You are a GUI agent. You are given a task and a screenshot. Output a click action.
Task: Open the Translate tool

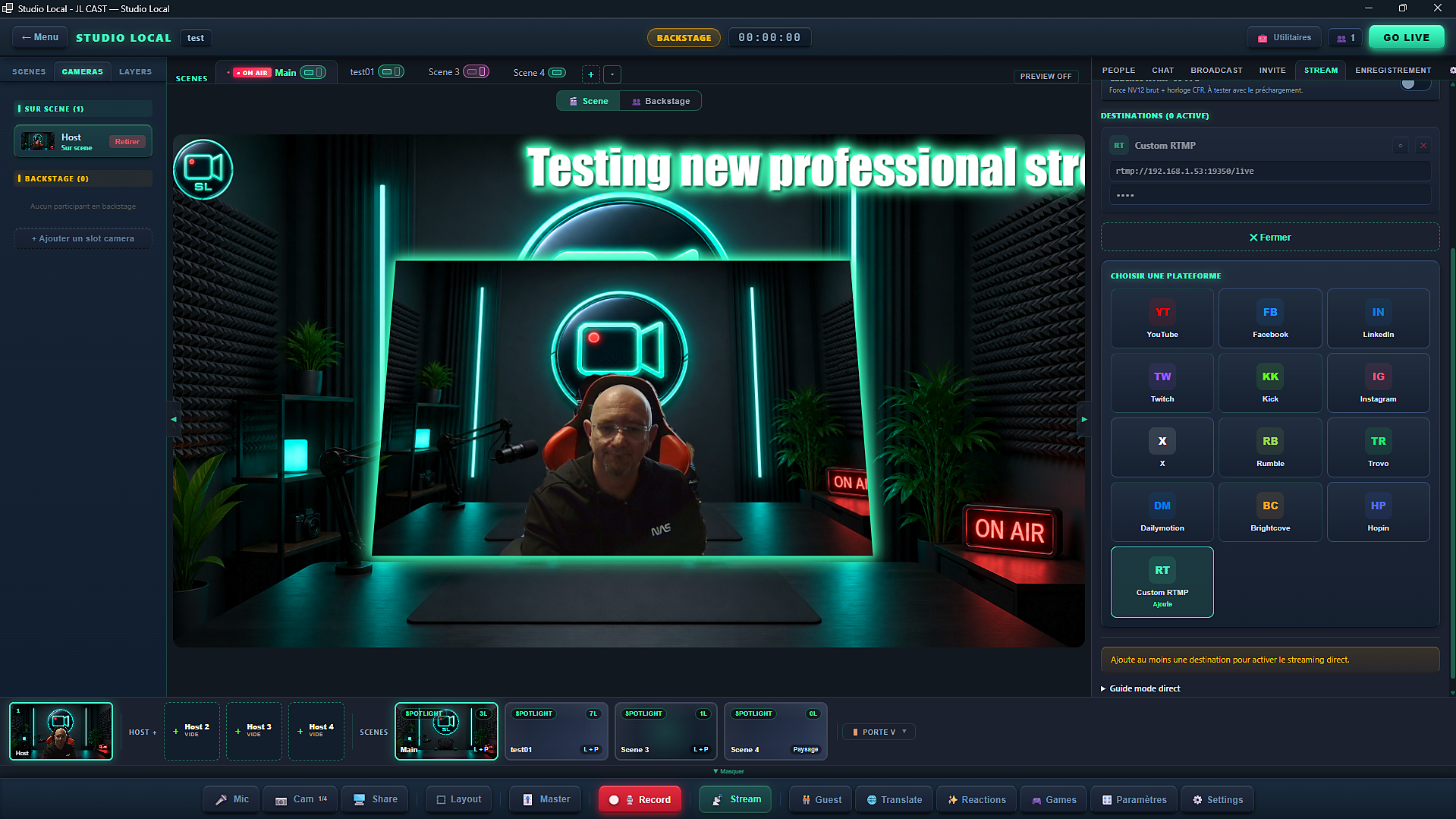895,799
